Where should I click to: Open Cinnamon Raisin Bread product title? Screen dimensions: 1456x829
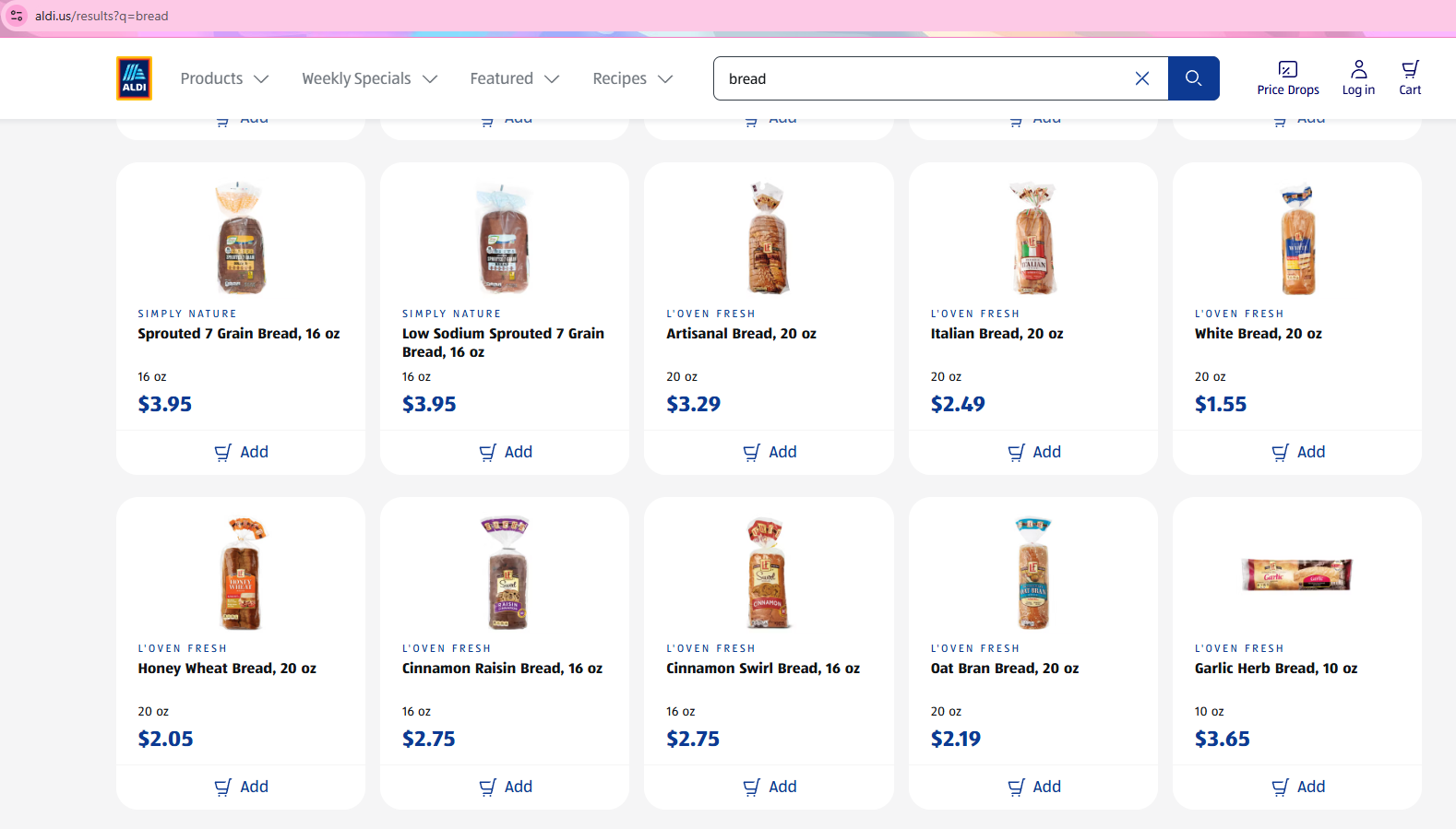pyautogui.click(x=502, y=669)
